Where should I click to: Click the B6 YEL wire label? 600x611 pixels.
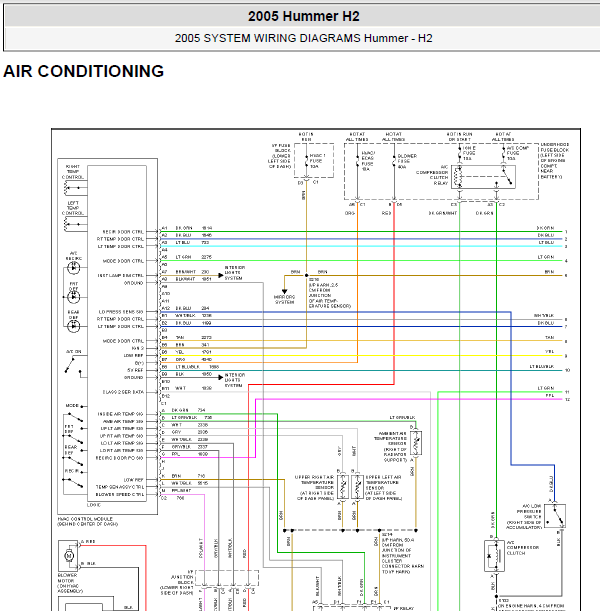pos(186,352)
